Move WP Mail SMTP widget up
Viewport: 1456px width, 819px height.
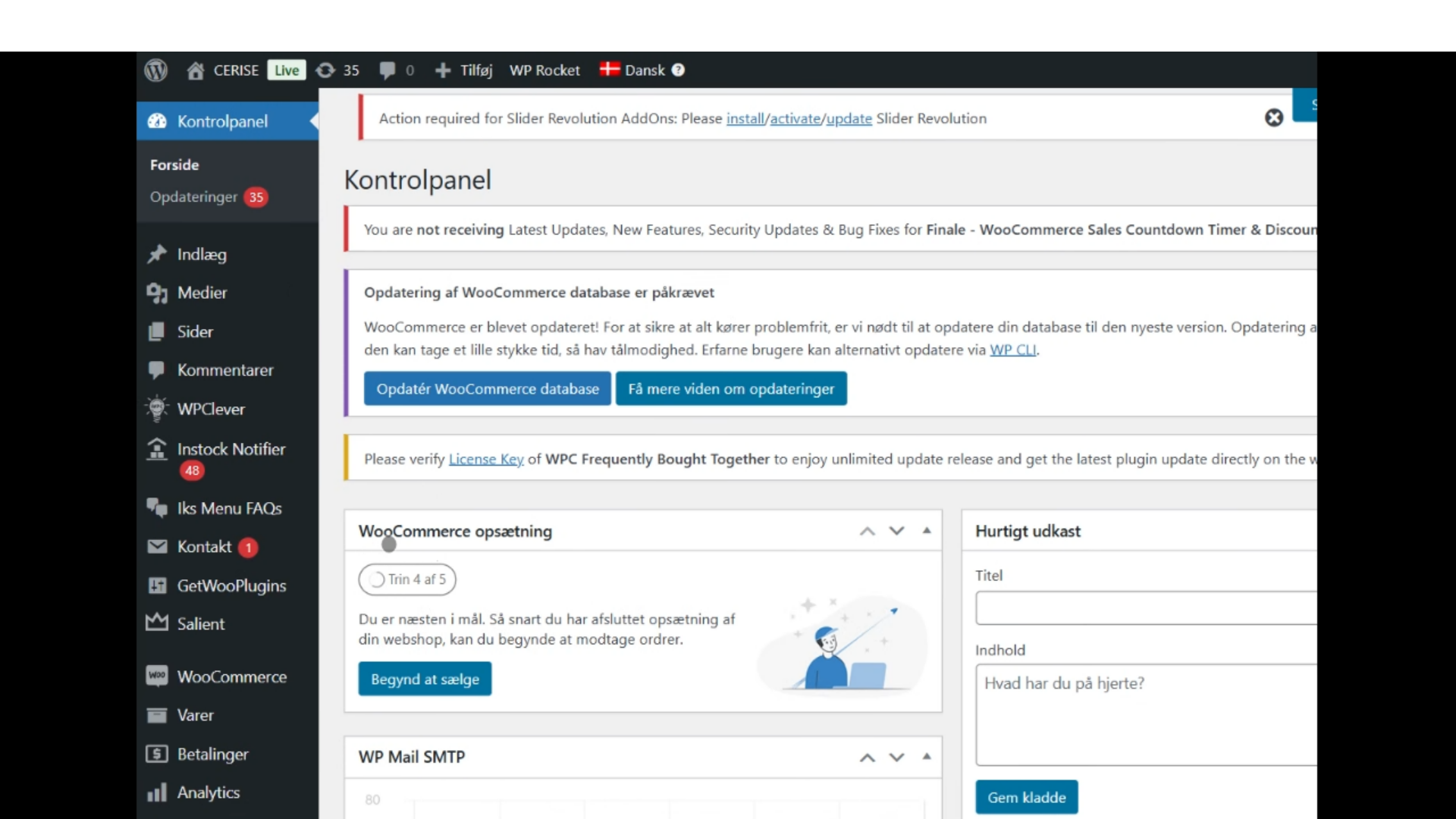coord(868,758)
